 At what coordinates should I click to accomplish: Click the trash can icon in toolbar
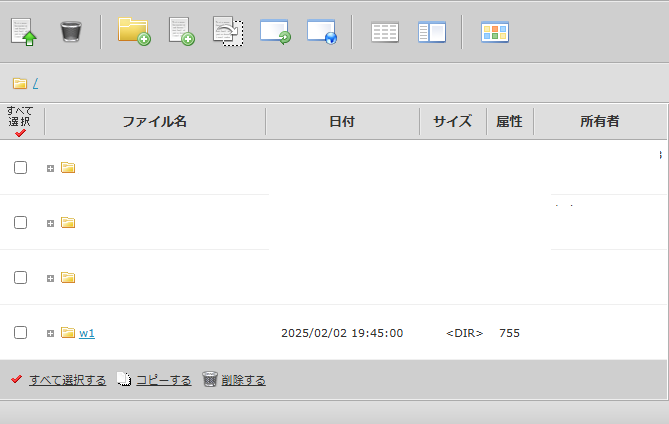(x=71, y=32)
